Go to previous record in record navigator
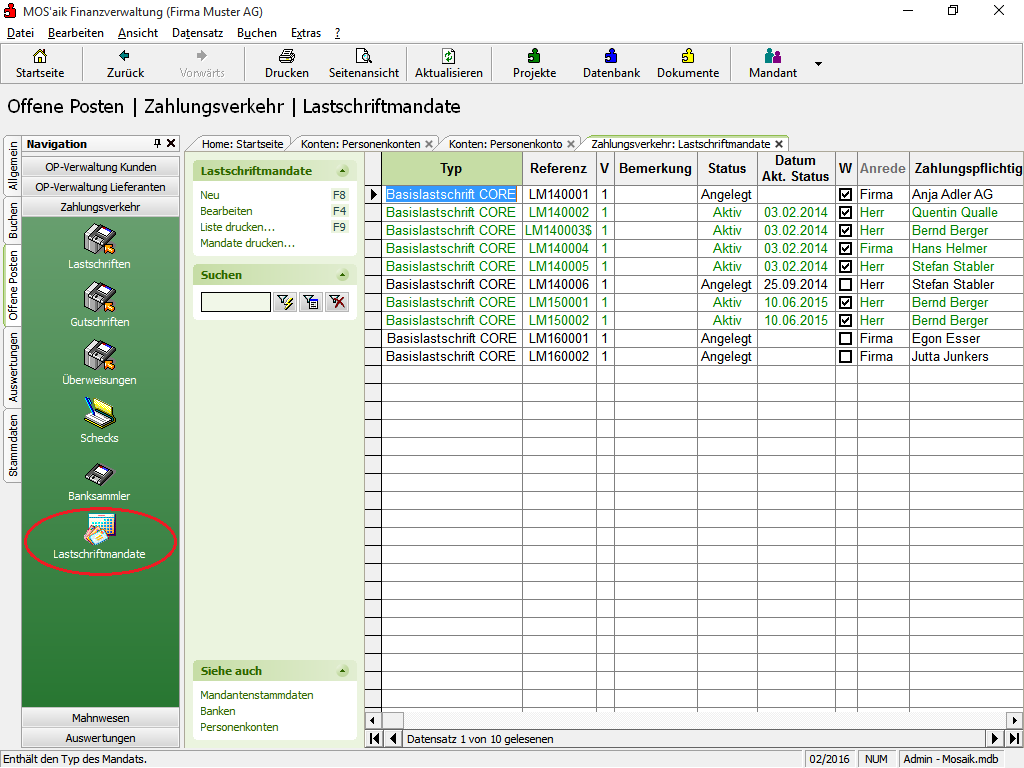This screenshot has height=768, width=1024. pos(393,739)
